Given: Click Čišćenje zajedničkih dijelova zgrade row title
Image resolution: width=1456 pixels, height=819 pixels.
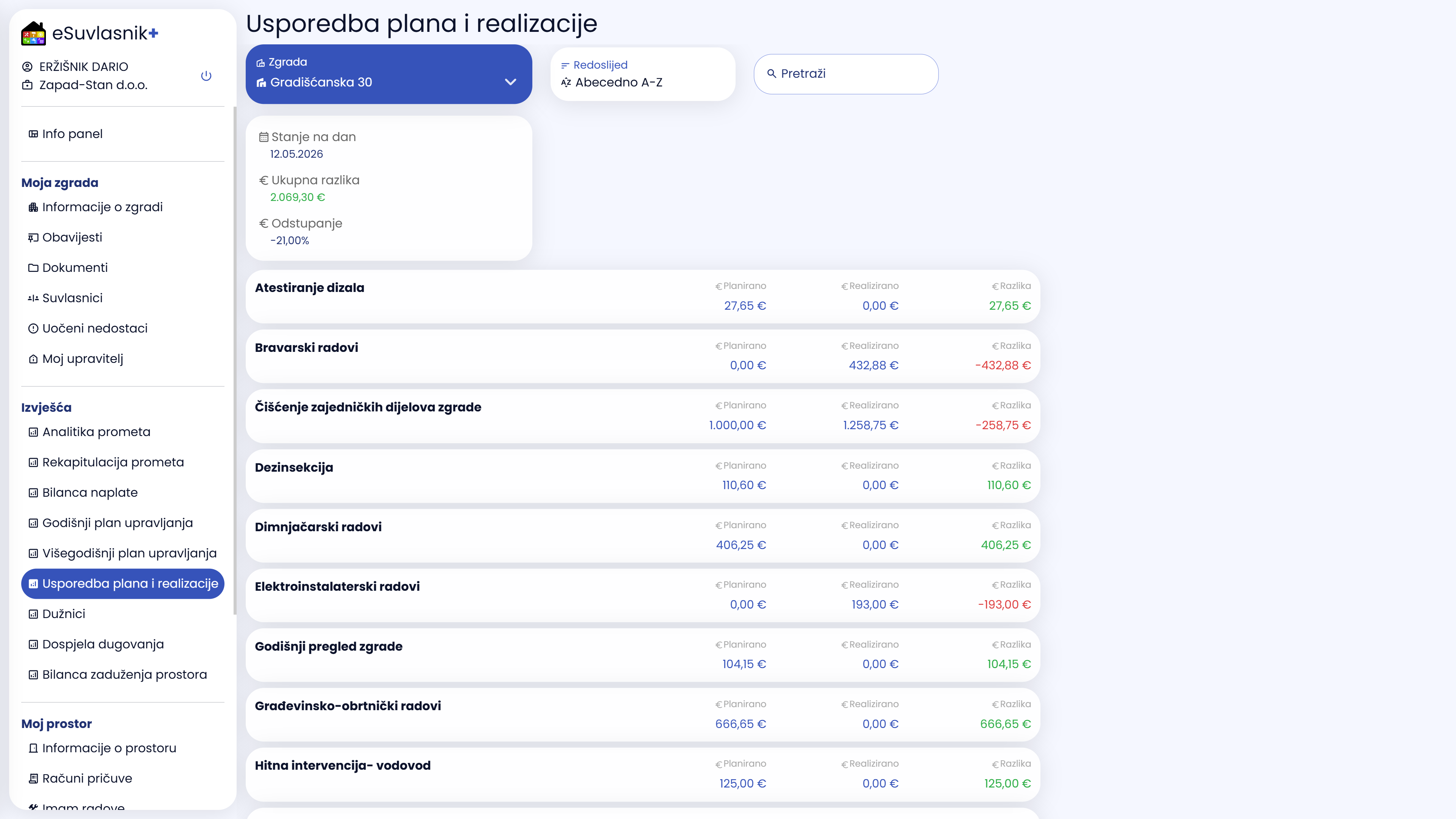Looking at the screenshot, I should [x=368, y=408].
